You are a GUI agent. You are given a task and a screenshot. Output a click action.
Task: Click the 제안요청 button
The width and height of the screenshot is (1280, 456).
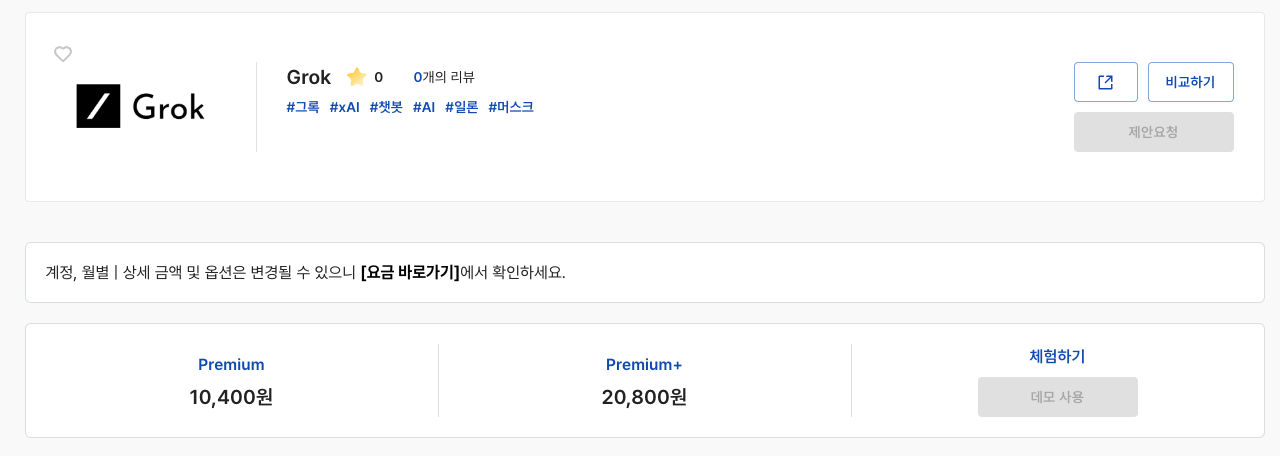(1153, 132)
